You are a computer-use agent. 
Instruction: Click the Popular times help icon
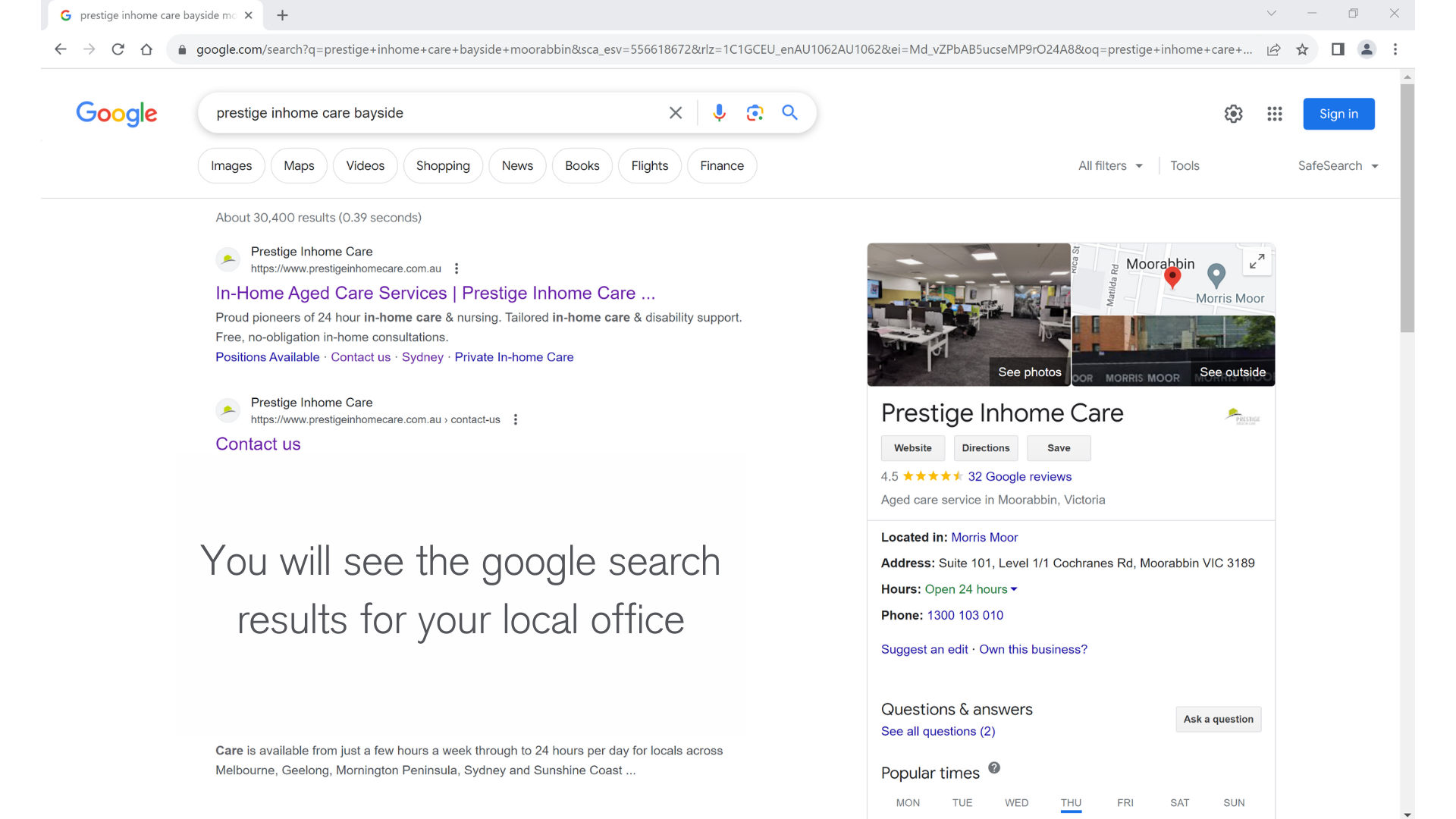coord(994,767)
